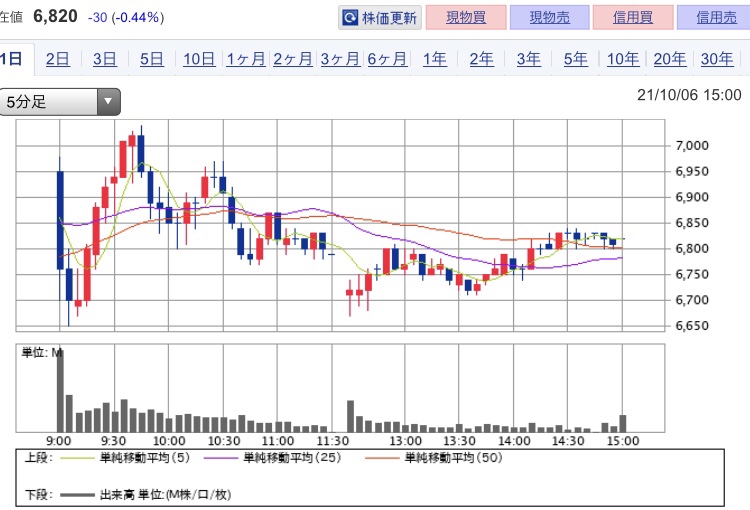
Task: Click the large blue opening candlestick at 9:00
Action: [60, 220]
